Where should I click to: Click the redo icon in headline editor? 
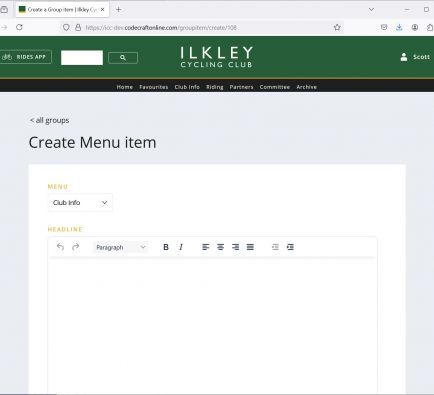point(76,247)
